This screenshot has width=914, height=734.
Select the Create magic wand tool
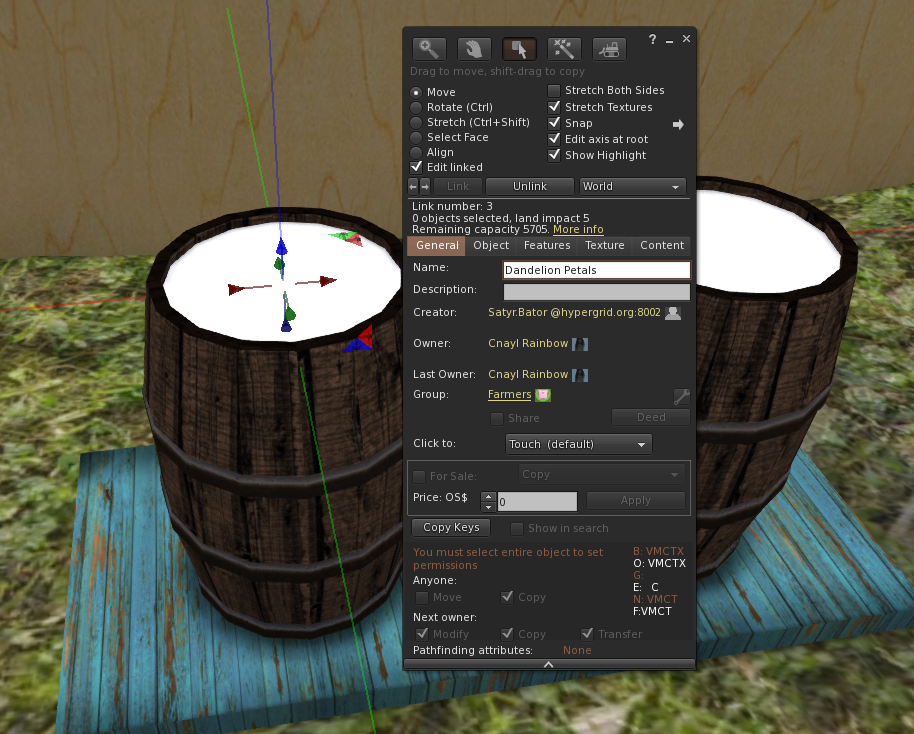click(x=564, y=49)
